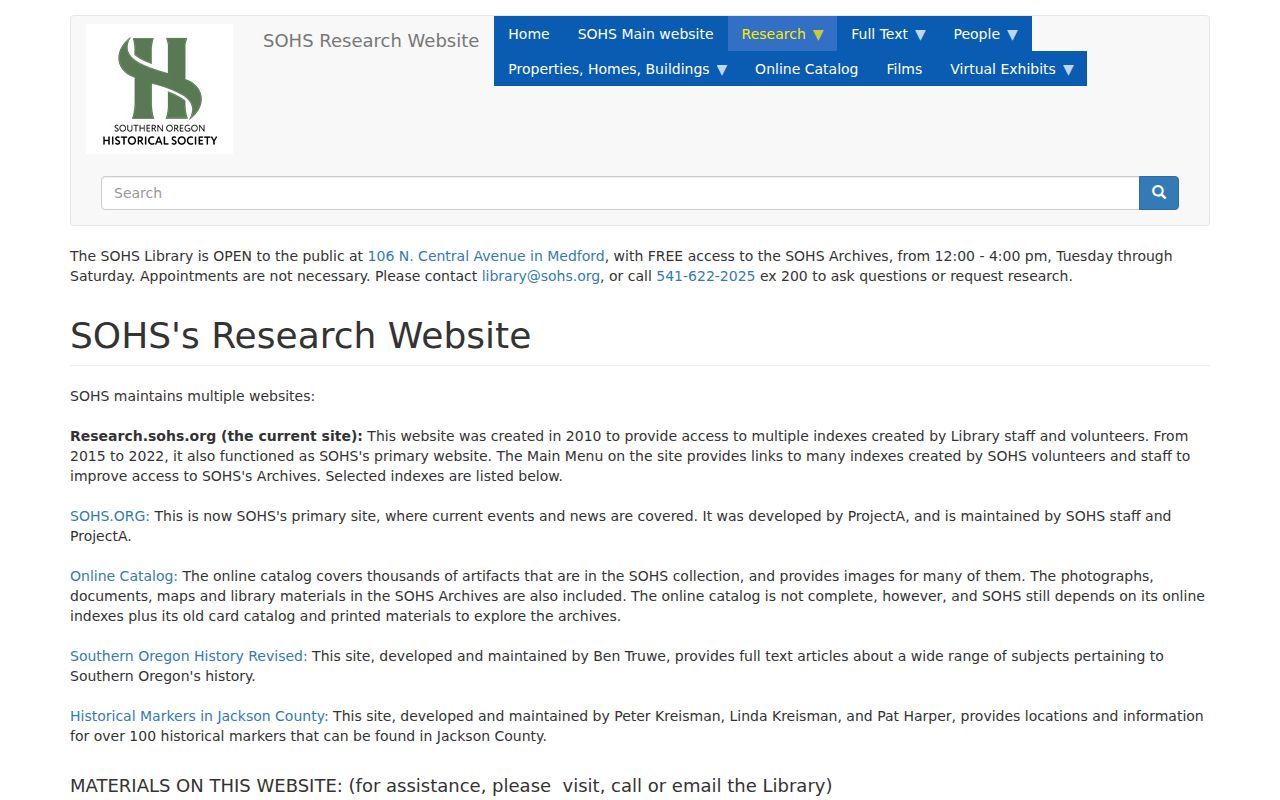
Task: Open the Films menu item
Action: point(904,69)
